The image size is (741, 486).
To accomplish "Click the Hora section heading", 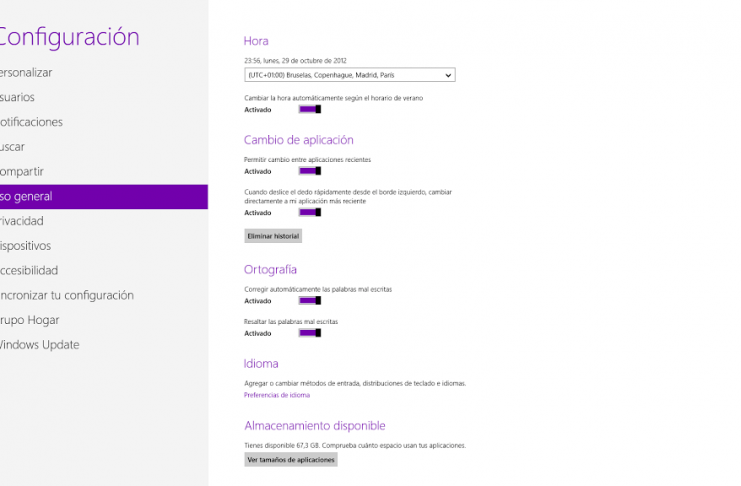I will 256,41.
